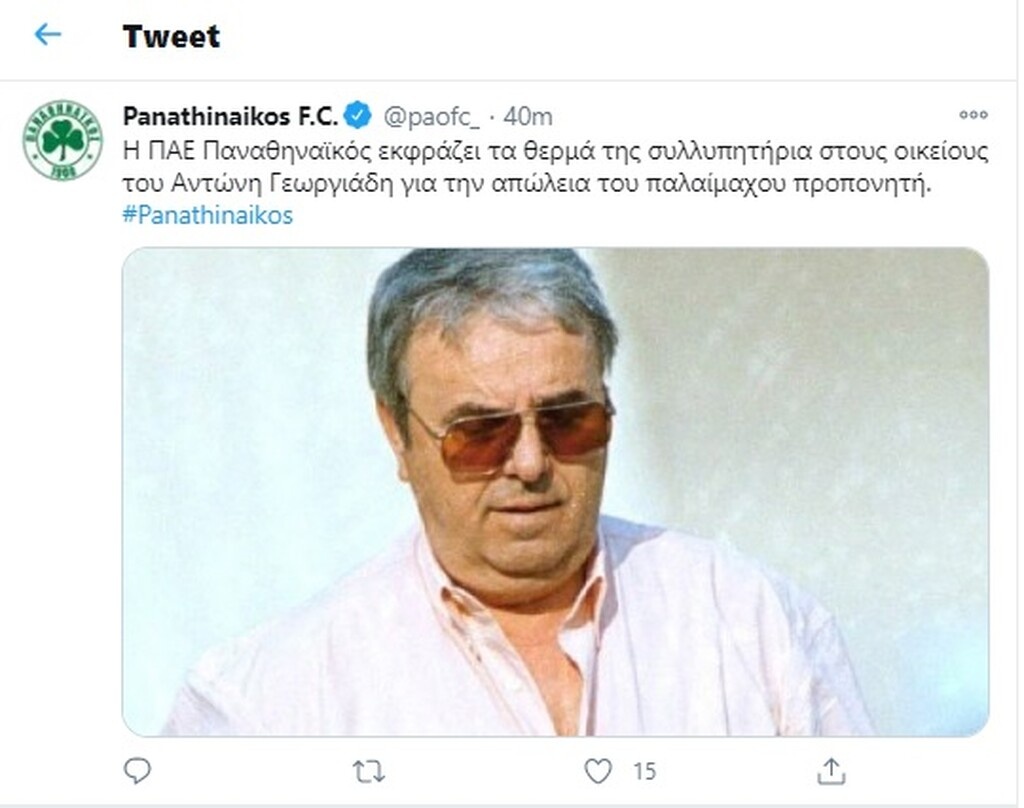Open the #Panathinaikos hashtag page
The image size is (1024, 808).
click(207, 215)
